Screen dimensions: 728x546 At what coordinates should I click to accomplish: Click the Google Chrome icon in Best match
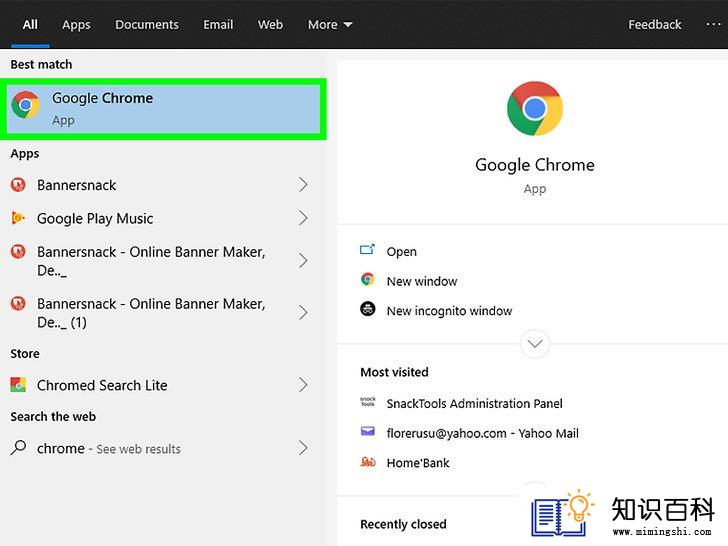tap(26, 105)
